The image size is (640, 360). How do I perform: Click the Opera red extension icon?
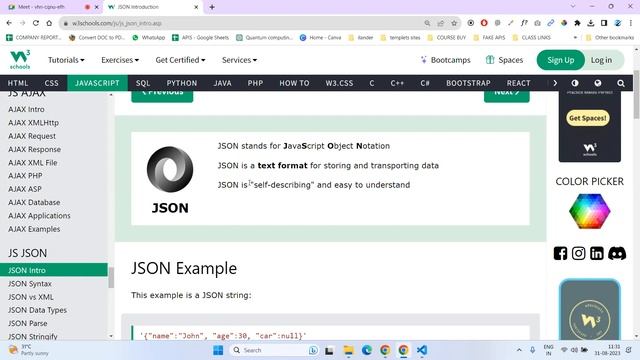[484, 23]
